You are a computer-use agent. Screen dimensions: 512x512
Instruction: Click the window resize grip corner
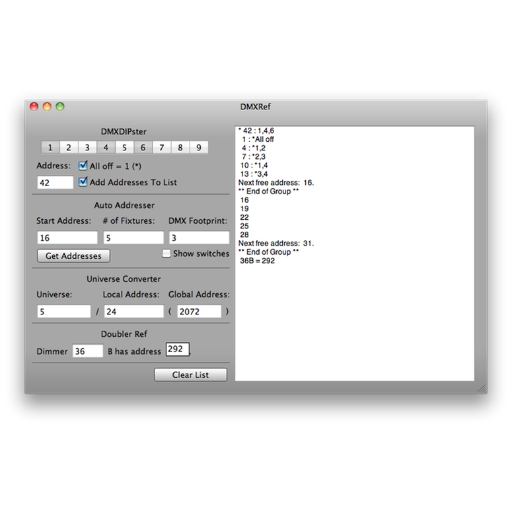pos(482,389)
